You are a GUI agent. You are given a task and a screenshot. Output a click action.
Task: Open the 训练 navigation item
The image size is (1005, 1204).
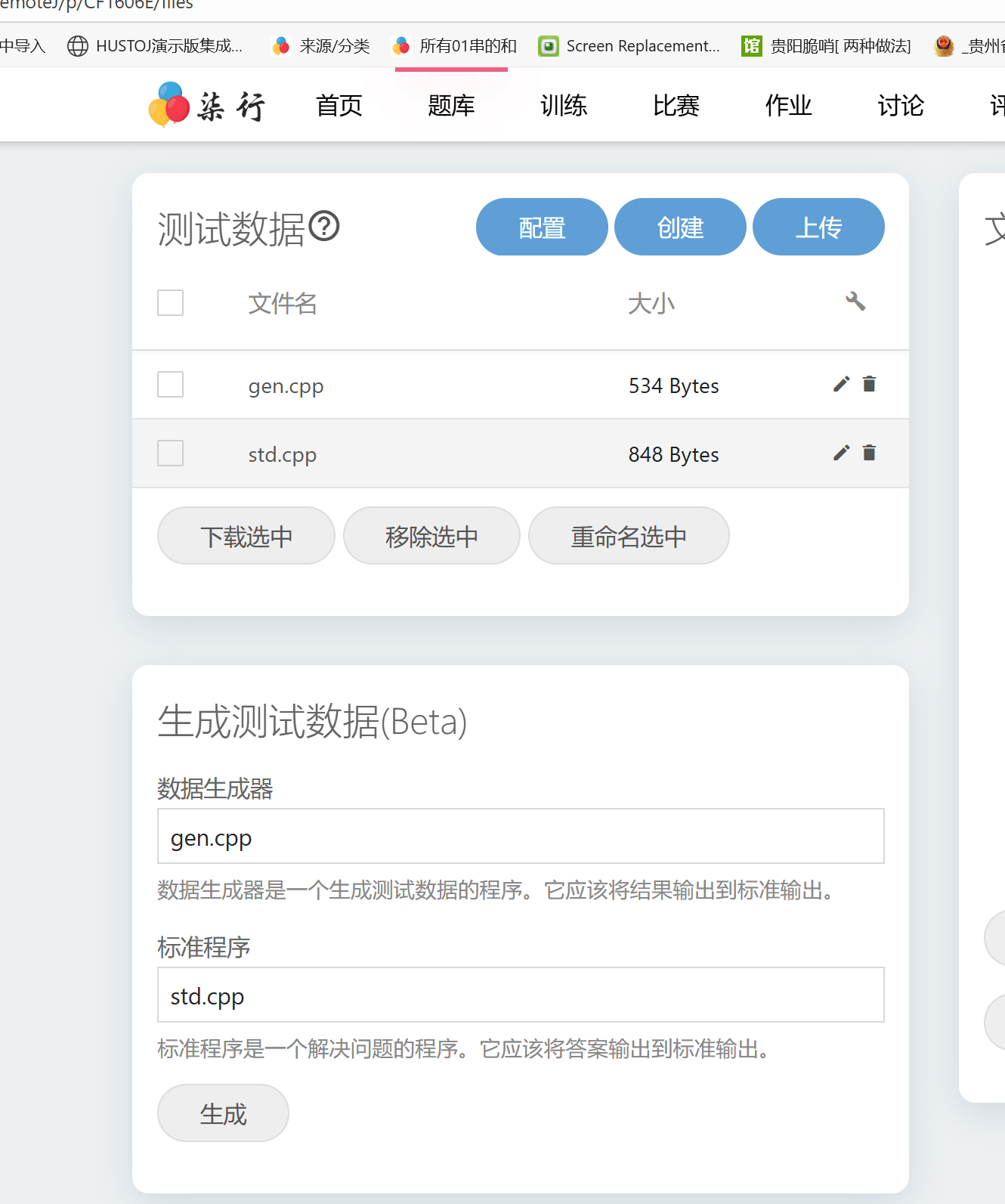(564, 106)
